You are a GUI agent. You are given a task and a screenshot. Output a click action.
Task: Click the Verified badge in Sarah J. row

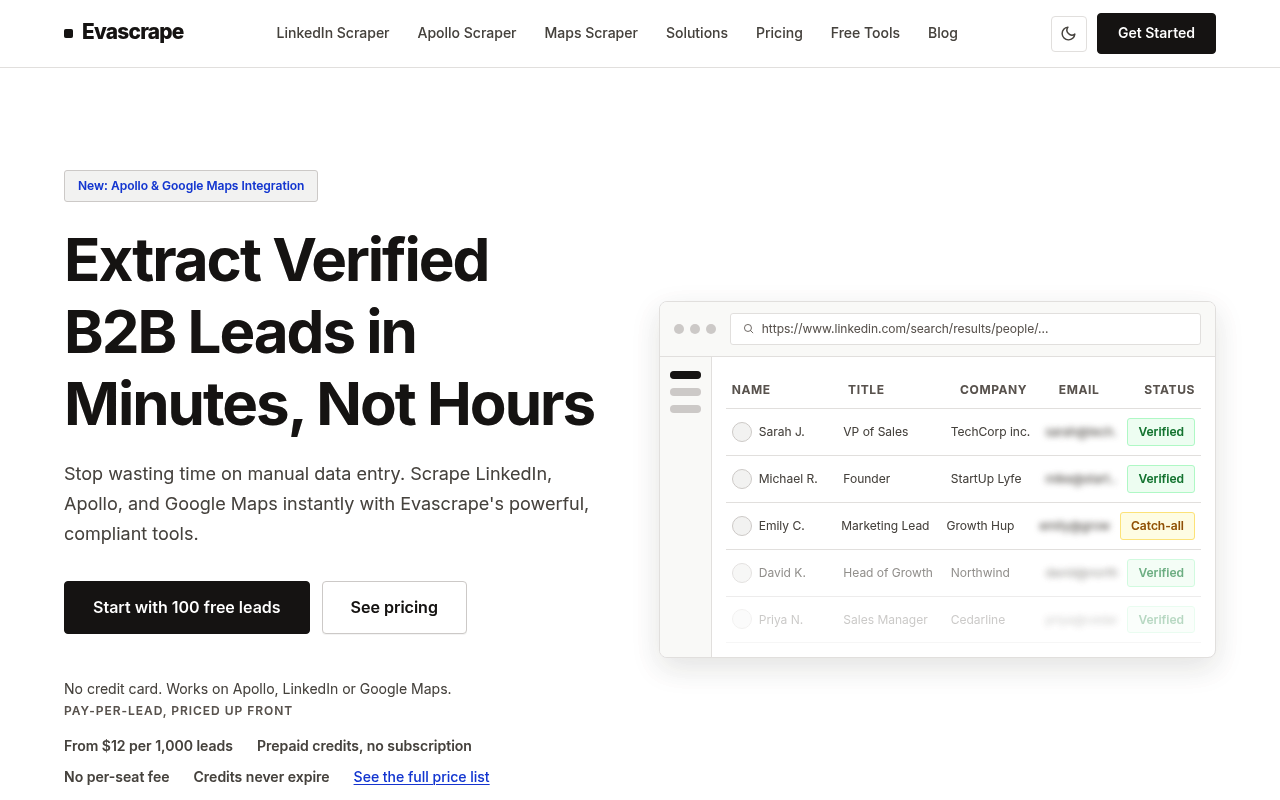(1161, 432)
